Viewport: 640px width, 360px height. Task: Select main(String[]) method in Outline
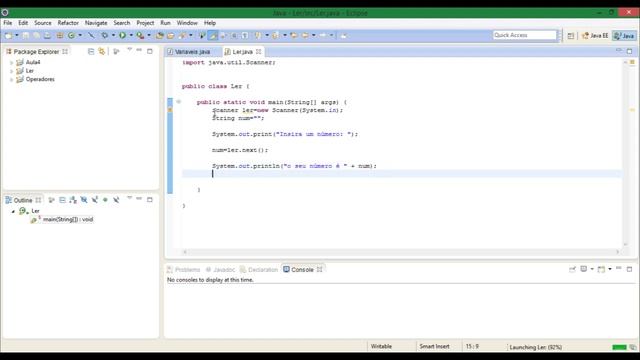[68, 220]
